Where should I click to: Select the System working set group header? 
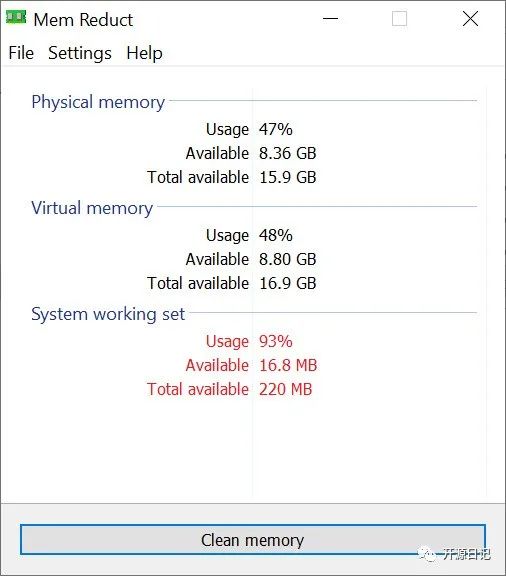[108, 314]
